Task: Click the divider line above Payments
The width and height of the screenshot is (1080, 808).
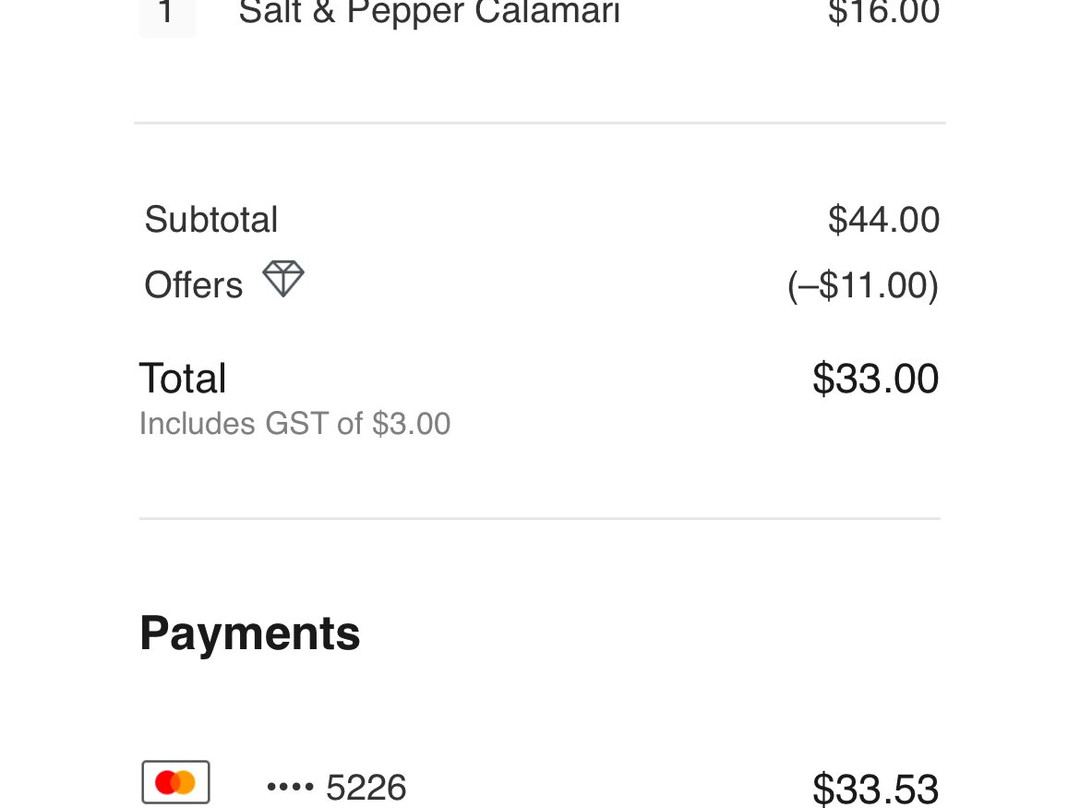Action: coord(540,518)
